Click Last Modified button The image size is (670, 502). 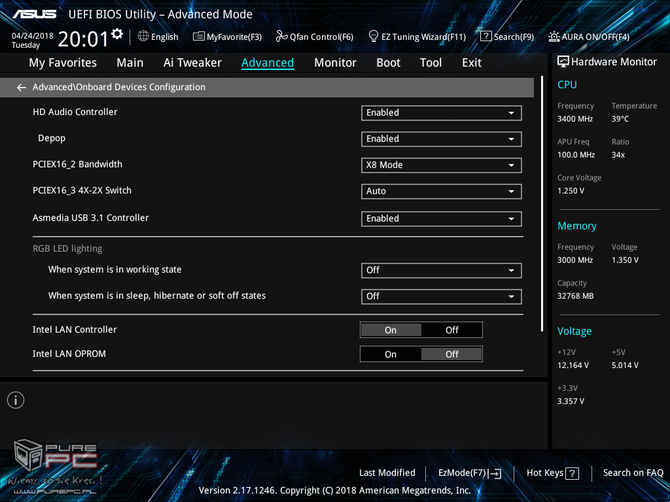pos(387,473)
